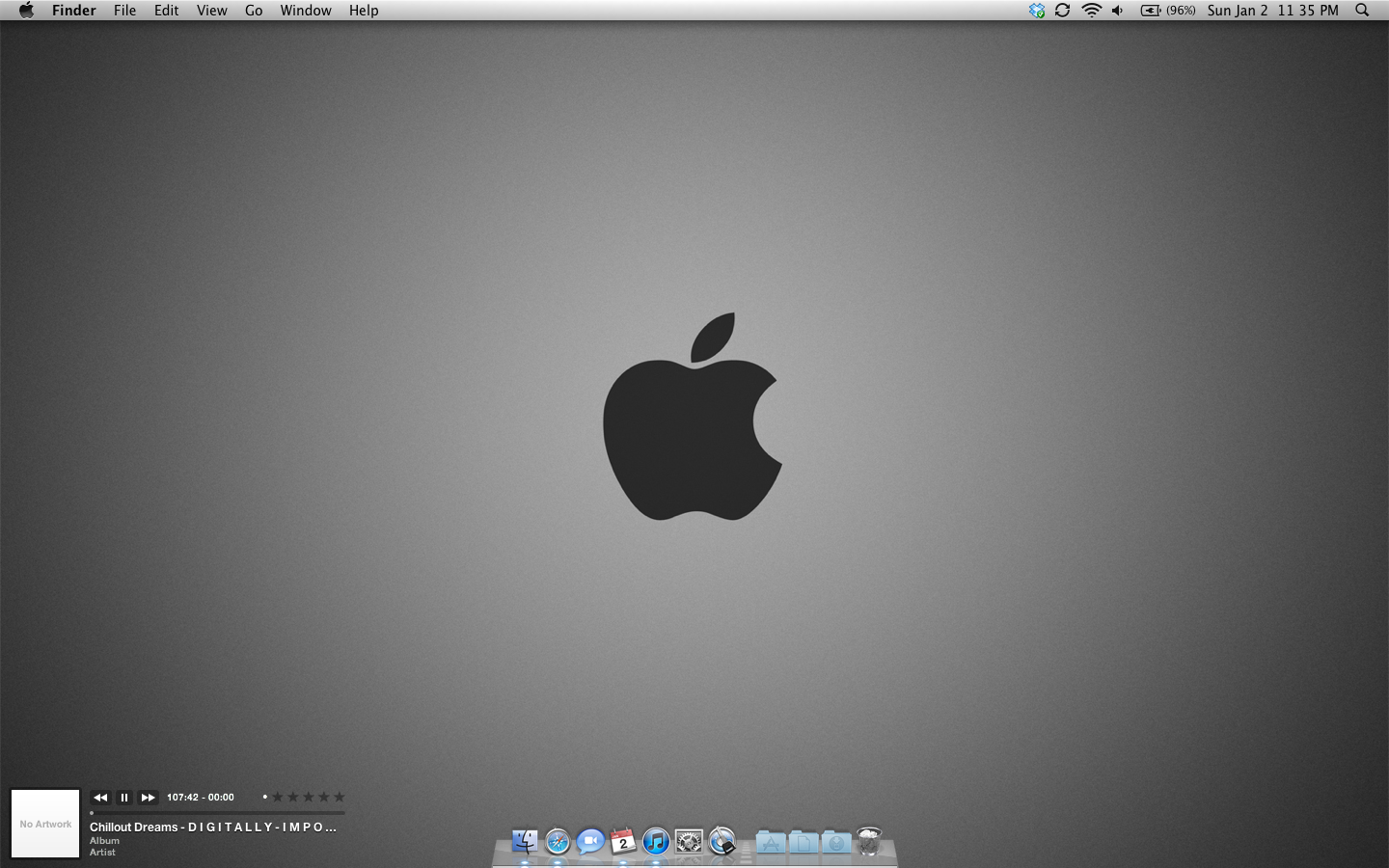Open the Edit menu
The width and height of the screenshot is (1389, 868).
pyautogui.click(x=166, y=11)
